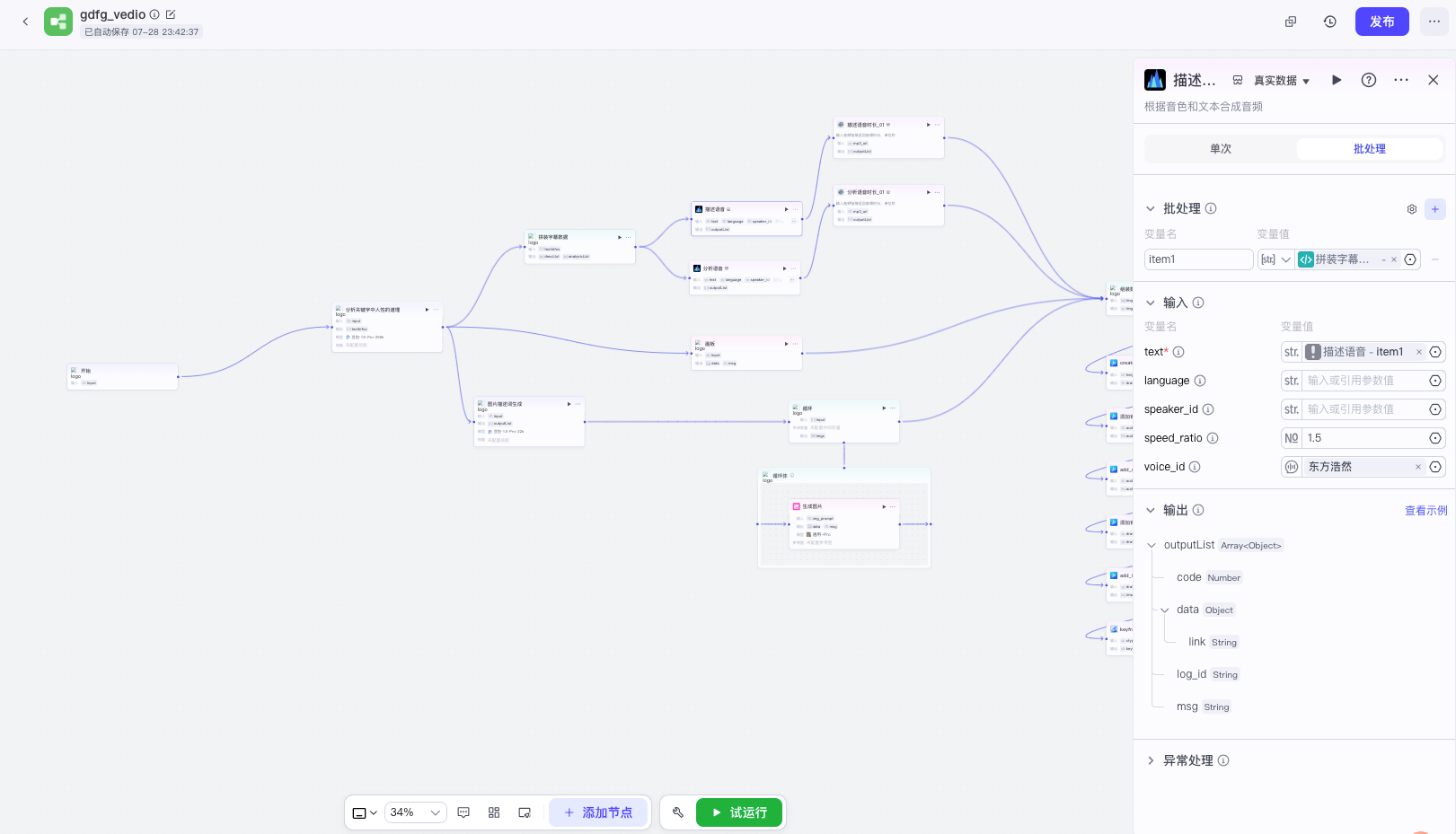1456x834 pixels.
Task: Collapse the 批处理 section
Action: click(x=1151, y=208)
